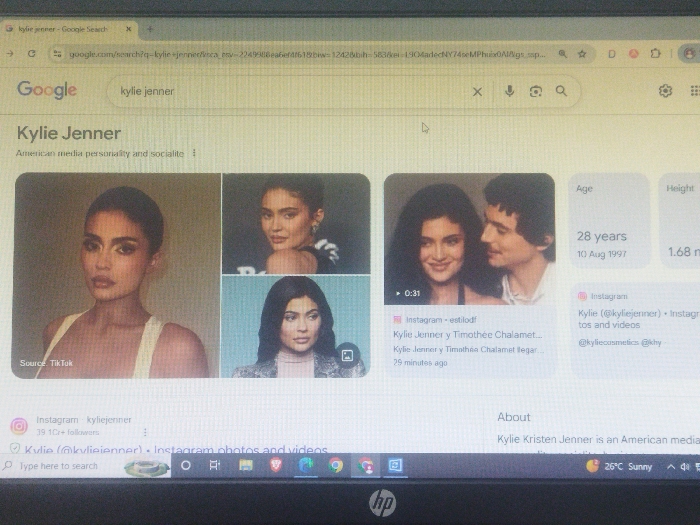Play the 0:31 Instagram video
The image size is (700, 525).
[x=469, y=239]
